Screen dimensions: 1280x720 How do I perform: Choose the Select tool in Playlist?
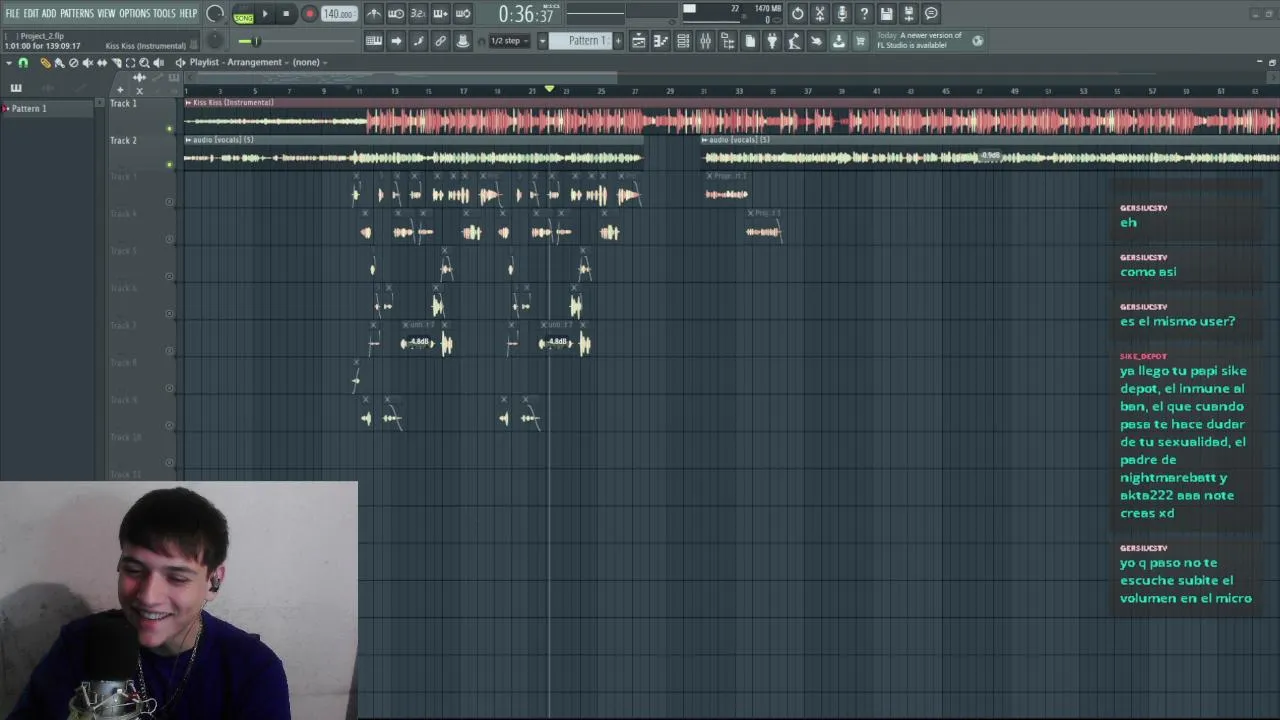click(130, 63)
